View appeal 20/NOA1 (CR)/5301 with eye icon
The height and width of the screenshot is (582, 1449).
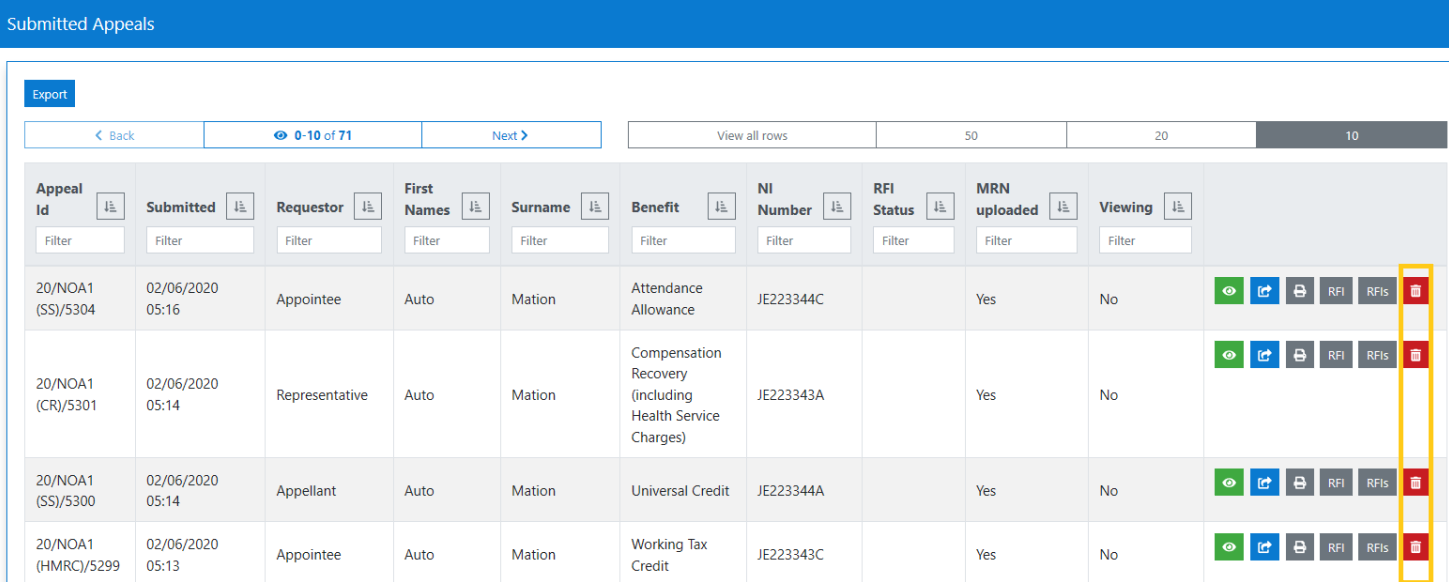1229,355
